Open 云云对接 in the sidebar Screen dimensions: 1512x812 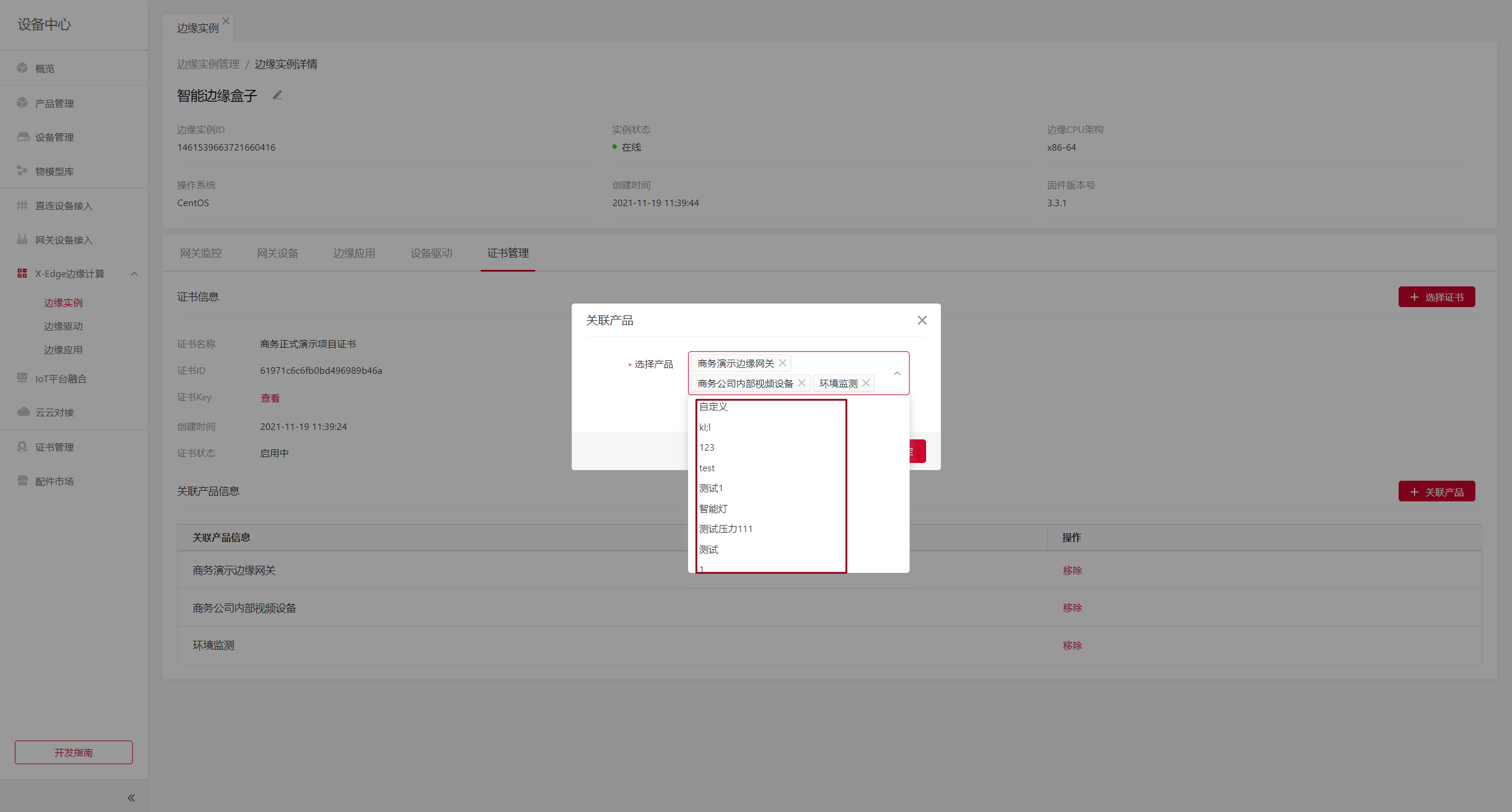[x=54, y=412]
